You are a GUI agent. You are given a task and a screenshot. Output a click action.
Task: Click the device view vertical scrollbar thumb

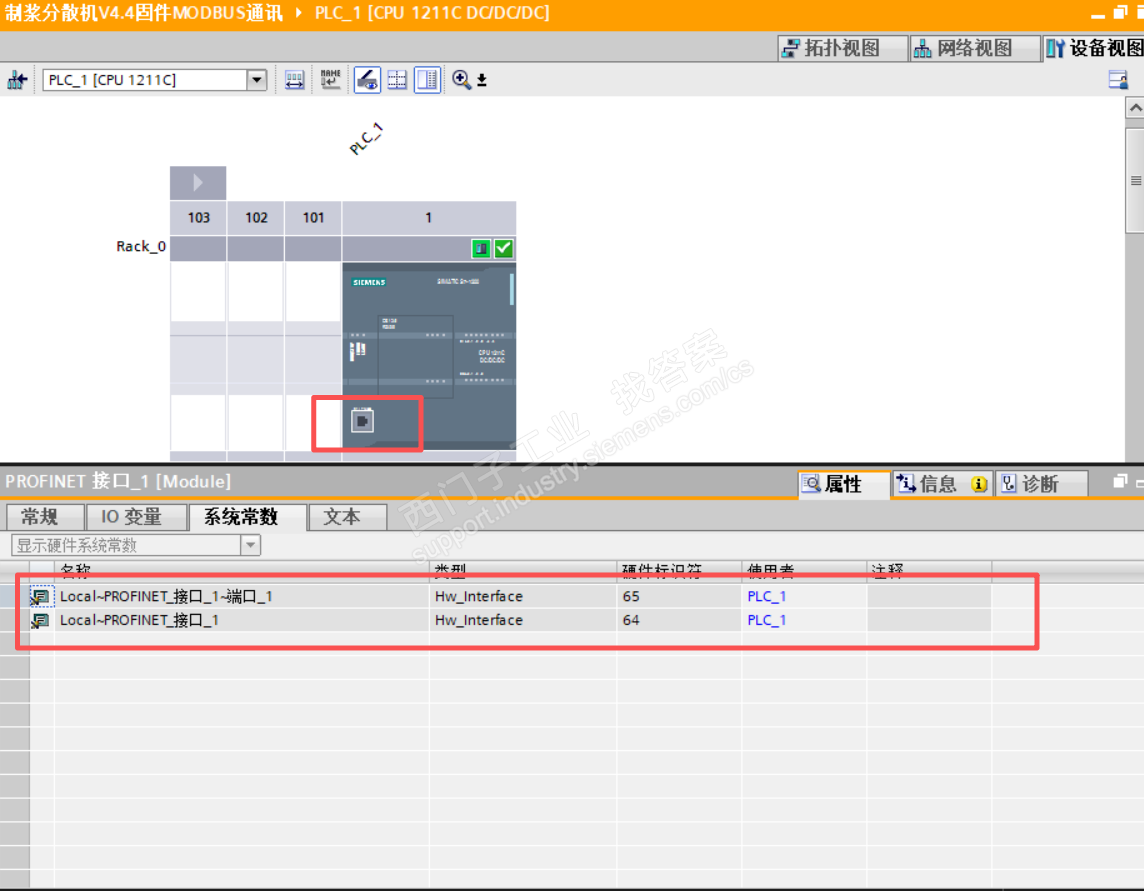(x=1135, y=181)
